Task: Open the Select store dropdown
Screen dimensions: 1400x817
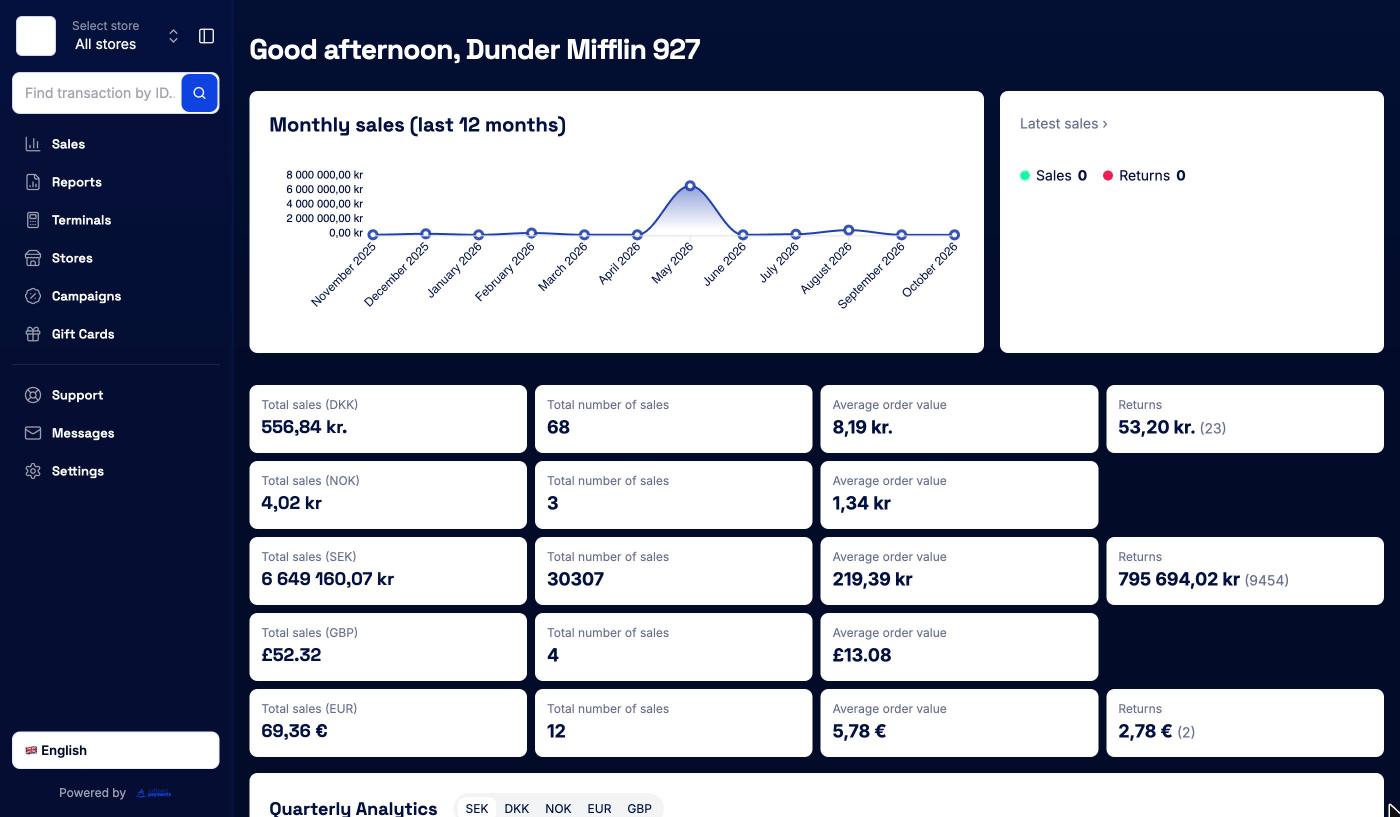Action: click(x=126, y=36)
